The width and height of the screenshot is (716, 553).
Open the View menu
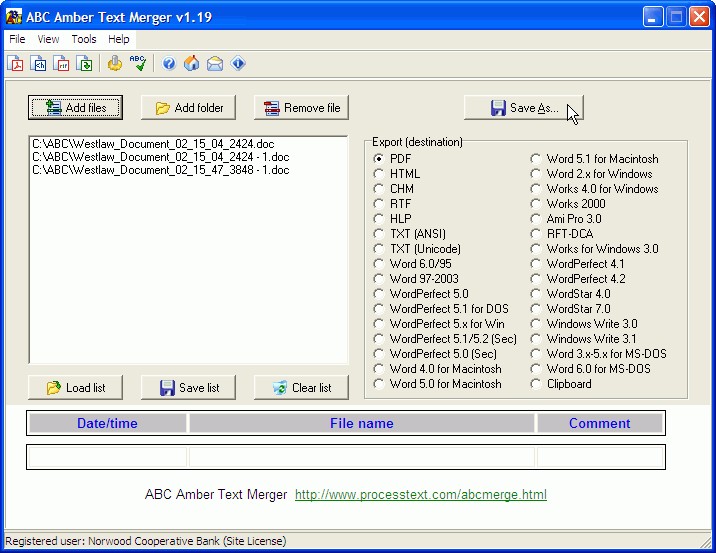coord(48,39)
